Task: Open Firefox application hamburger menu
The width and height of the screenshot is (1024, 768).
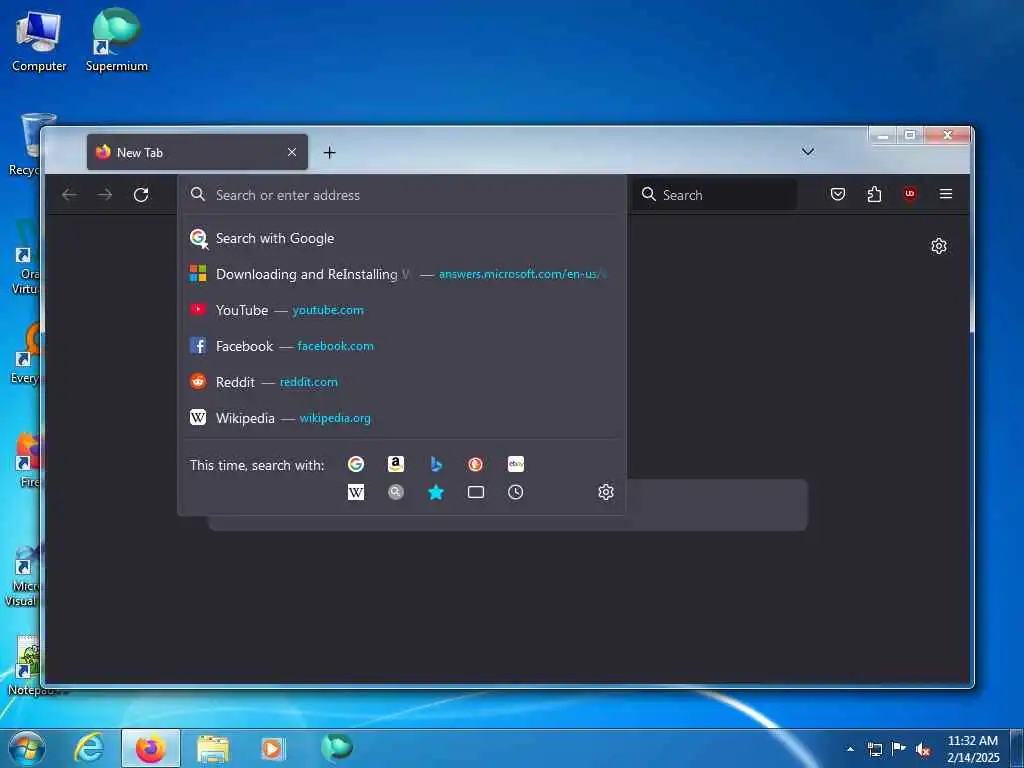Action: point(946,194)
